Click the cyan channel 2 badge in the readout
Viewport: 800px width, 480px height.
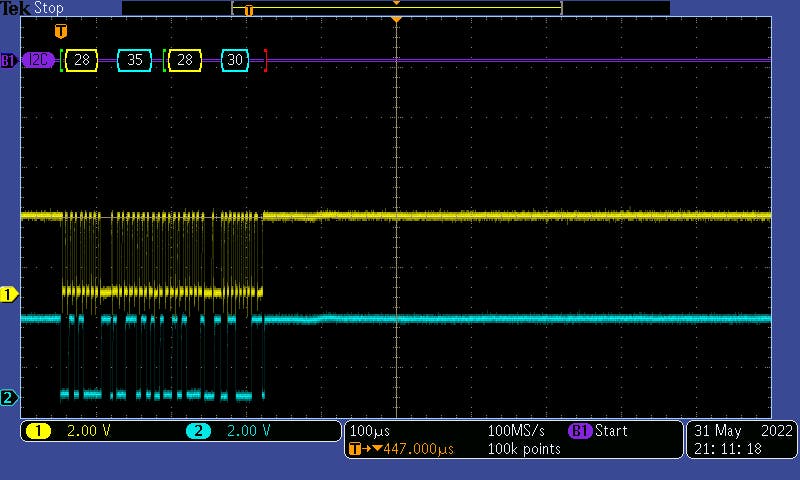(198, 431)
